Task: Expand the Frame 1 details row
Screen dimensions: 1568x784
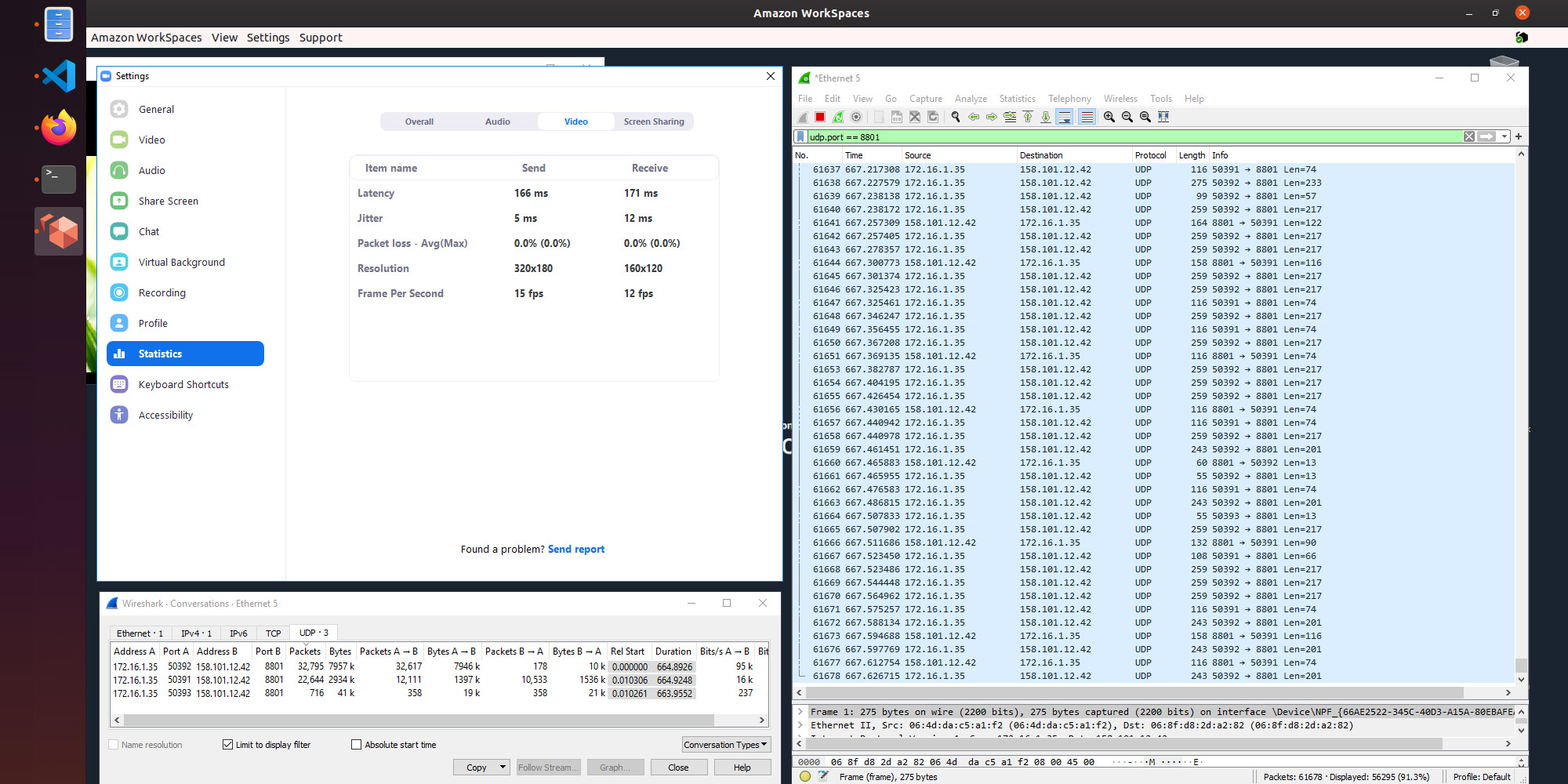Action: click(x=800, y=712)
